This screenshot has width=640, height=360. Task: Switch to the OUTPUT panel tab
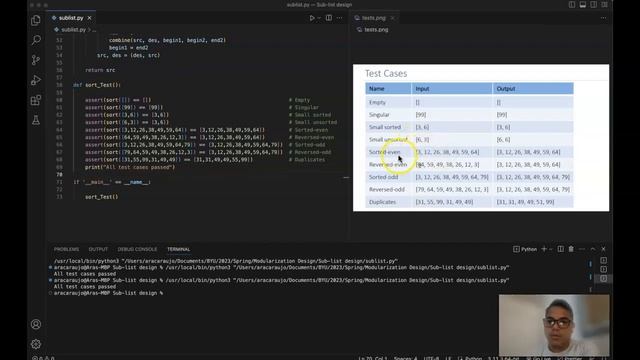coord(98,249)
